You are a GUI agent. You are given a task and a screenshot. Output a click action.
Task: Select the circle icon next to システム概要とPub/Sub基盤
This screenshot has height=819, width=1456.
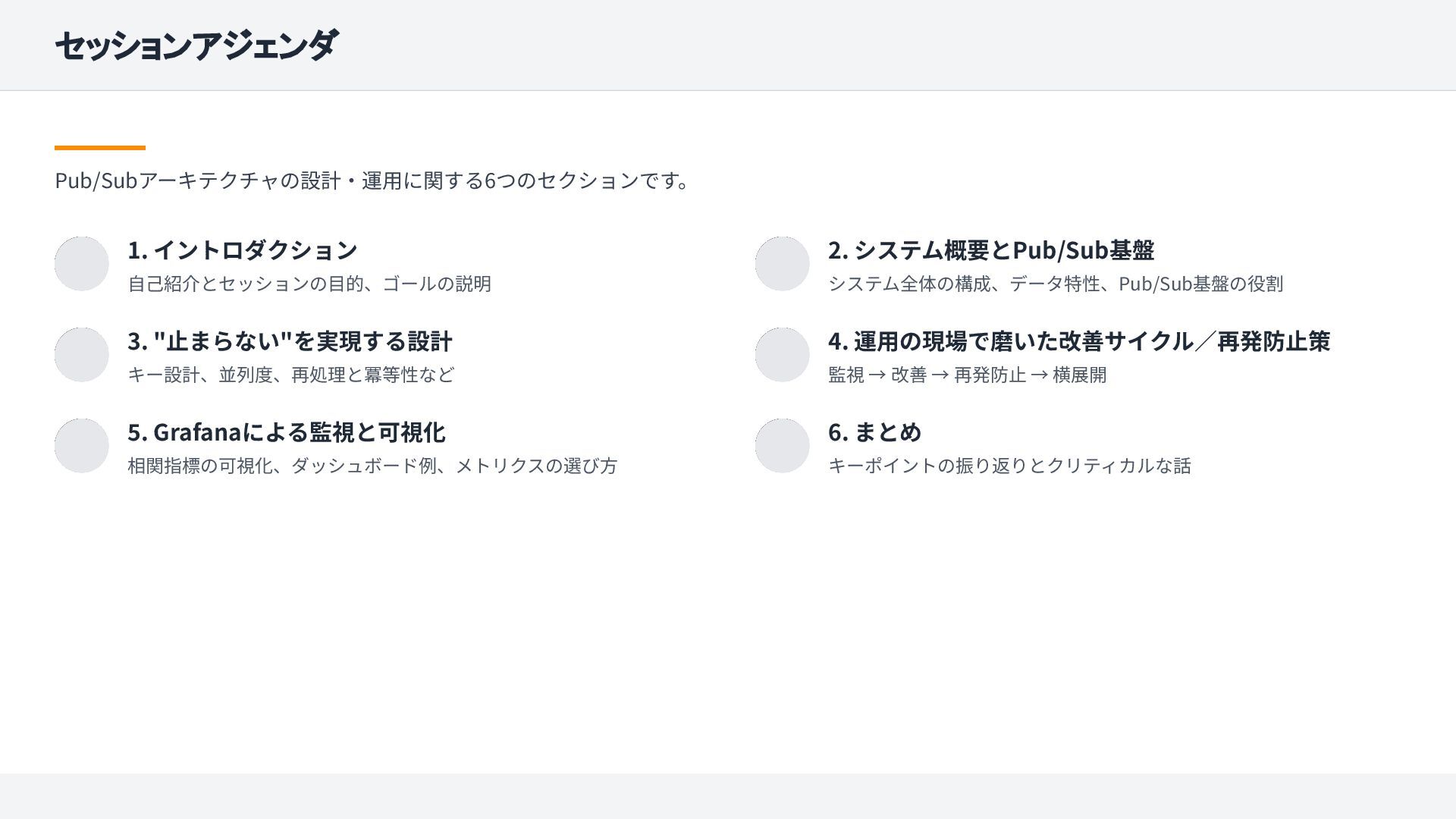point(783,264)
